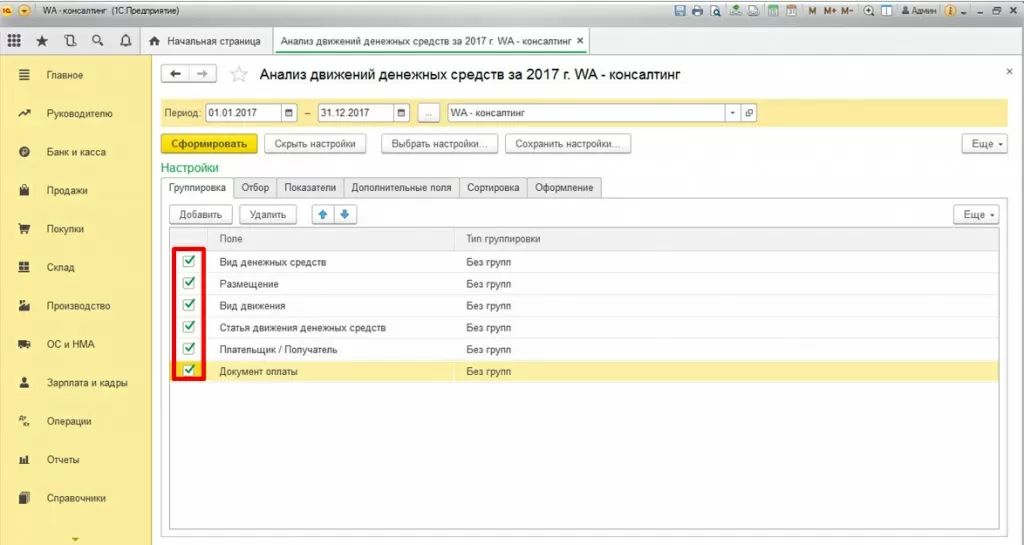Open the Админ user menu
This screenshot has width=1024, height=545.
(x=918, y=10)
